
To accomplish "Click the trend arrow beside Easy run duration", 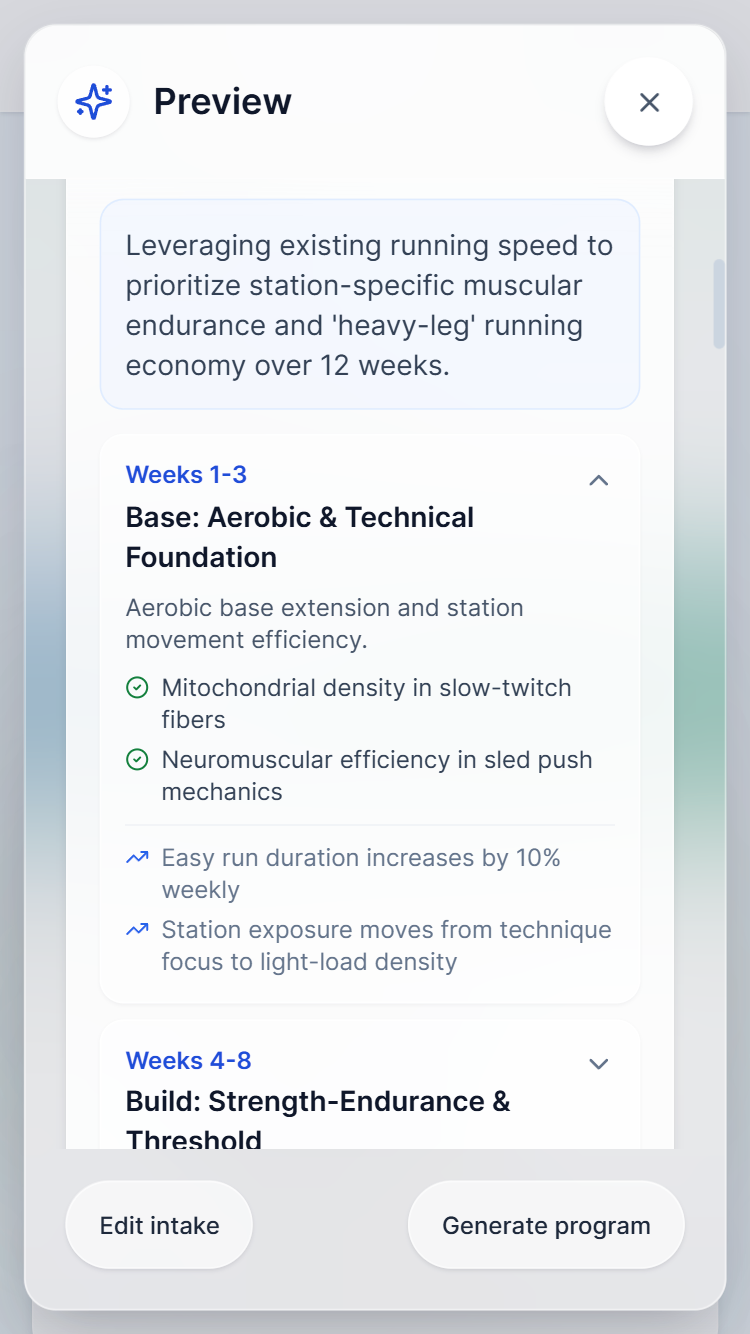I will tap(137, 858).
